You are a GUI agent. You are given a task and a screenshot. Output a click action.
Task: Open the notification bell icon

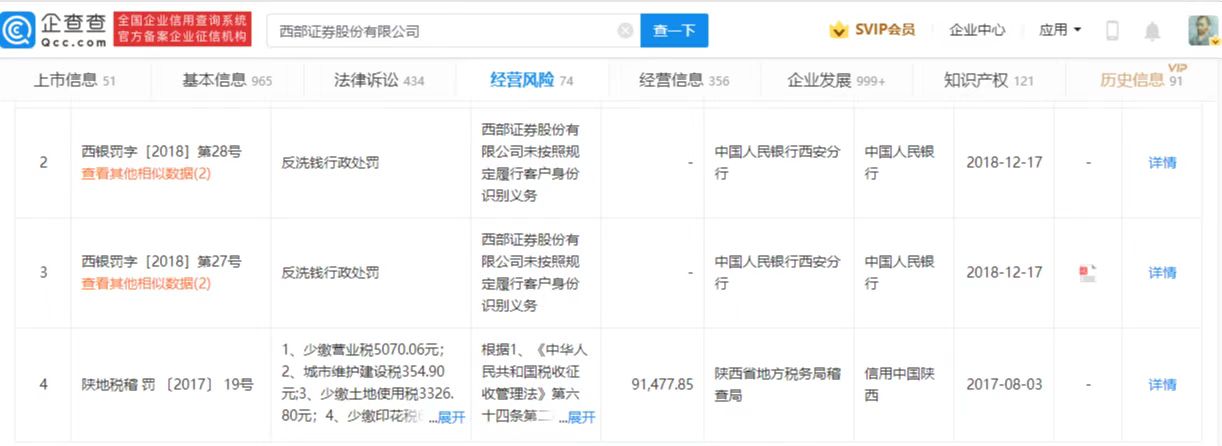click(1152, 31)
